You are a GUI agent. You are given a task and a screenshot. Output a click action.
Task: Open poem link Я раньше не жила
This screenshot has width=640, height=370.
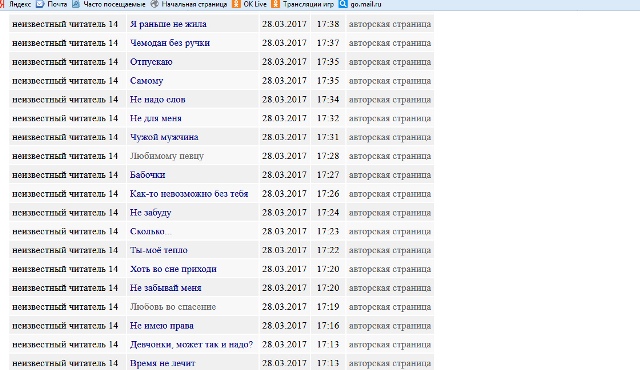[168, 24]
